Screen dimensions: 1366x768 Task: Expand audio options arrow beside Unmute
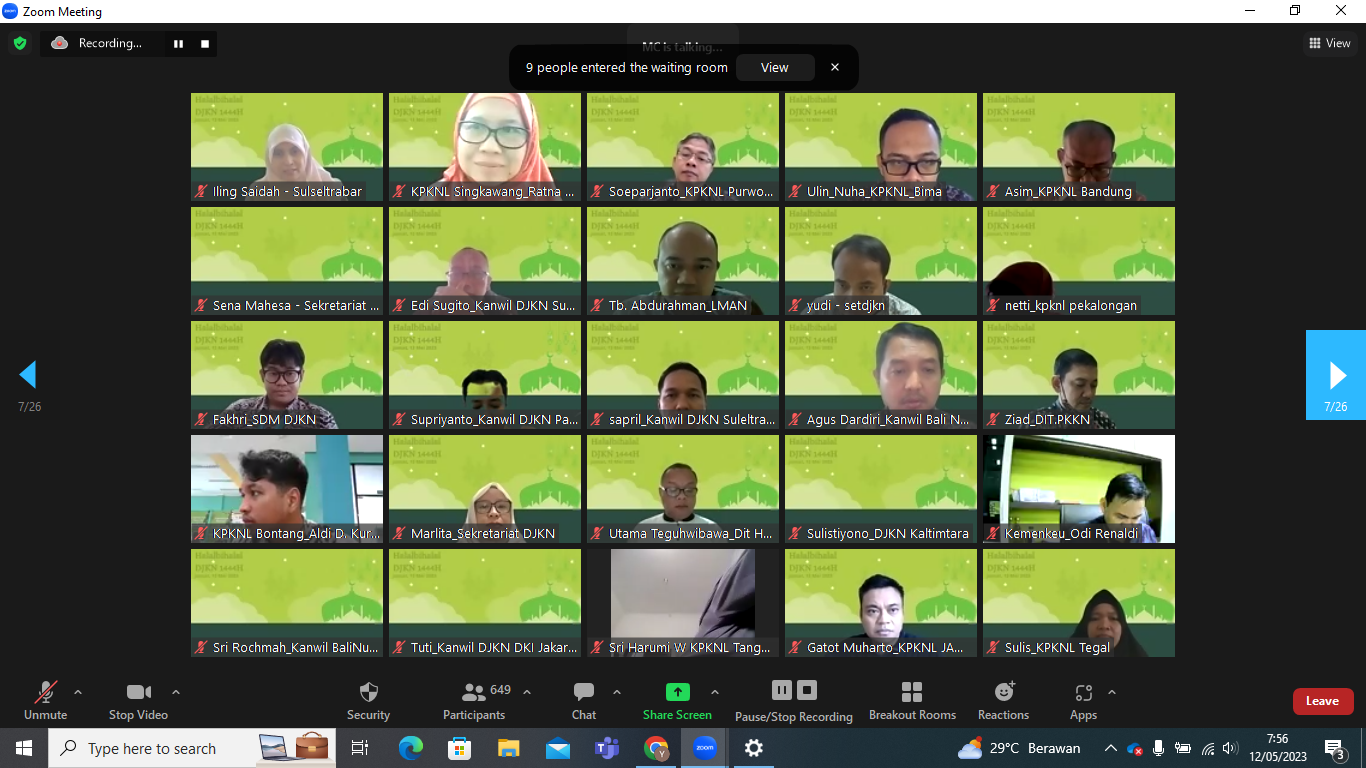78,692
